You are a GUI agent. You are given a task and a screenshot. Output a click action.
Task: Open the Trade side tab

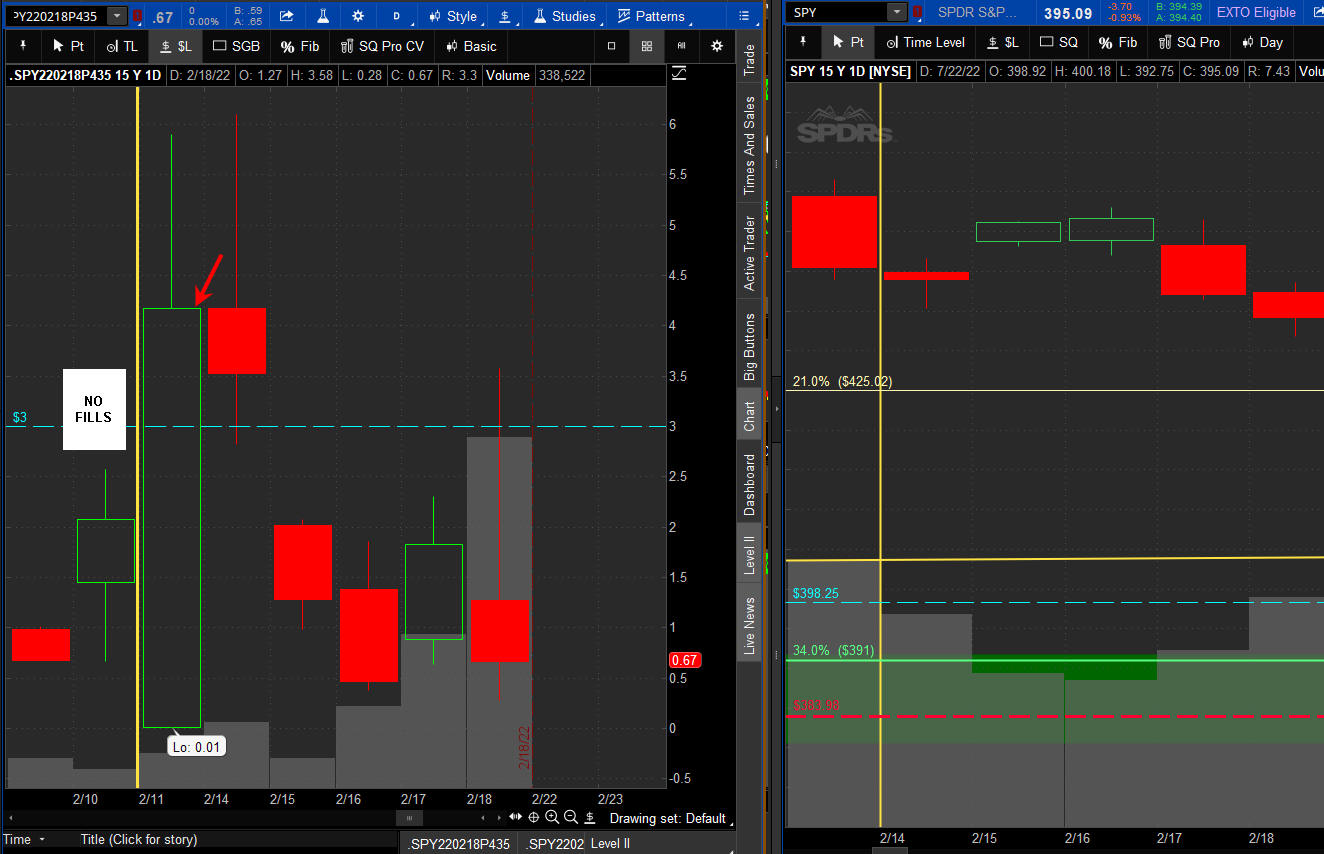pyautogui.click(x=749, y=60)
